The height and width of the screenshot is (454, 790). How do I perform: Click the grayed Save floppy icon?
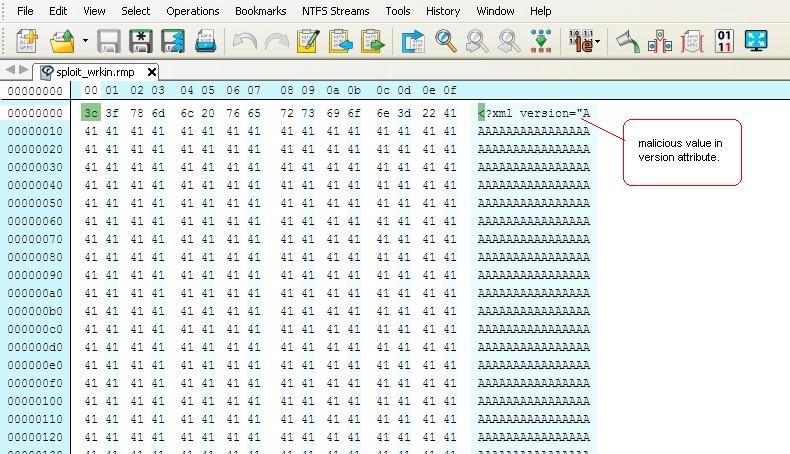(108, 41)
